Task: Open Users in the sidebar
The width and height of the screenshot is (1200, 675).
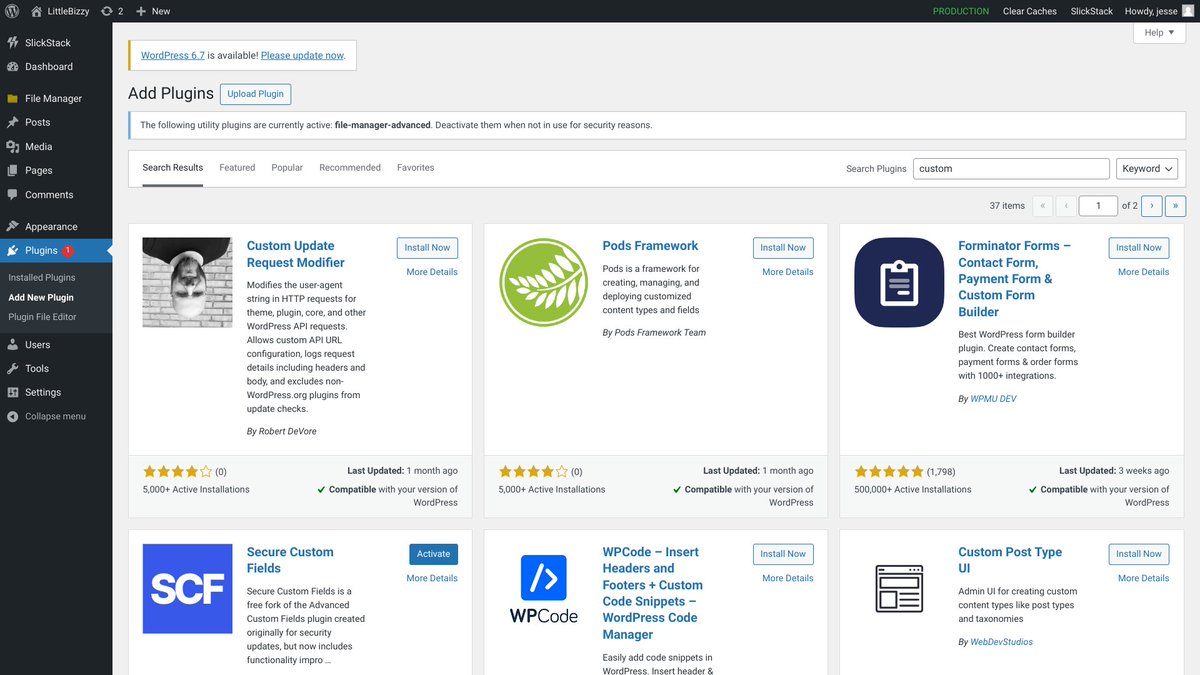Action: pos(56,344)
